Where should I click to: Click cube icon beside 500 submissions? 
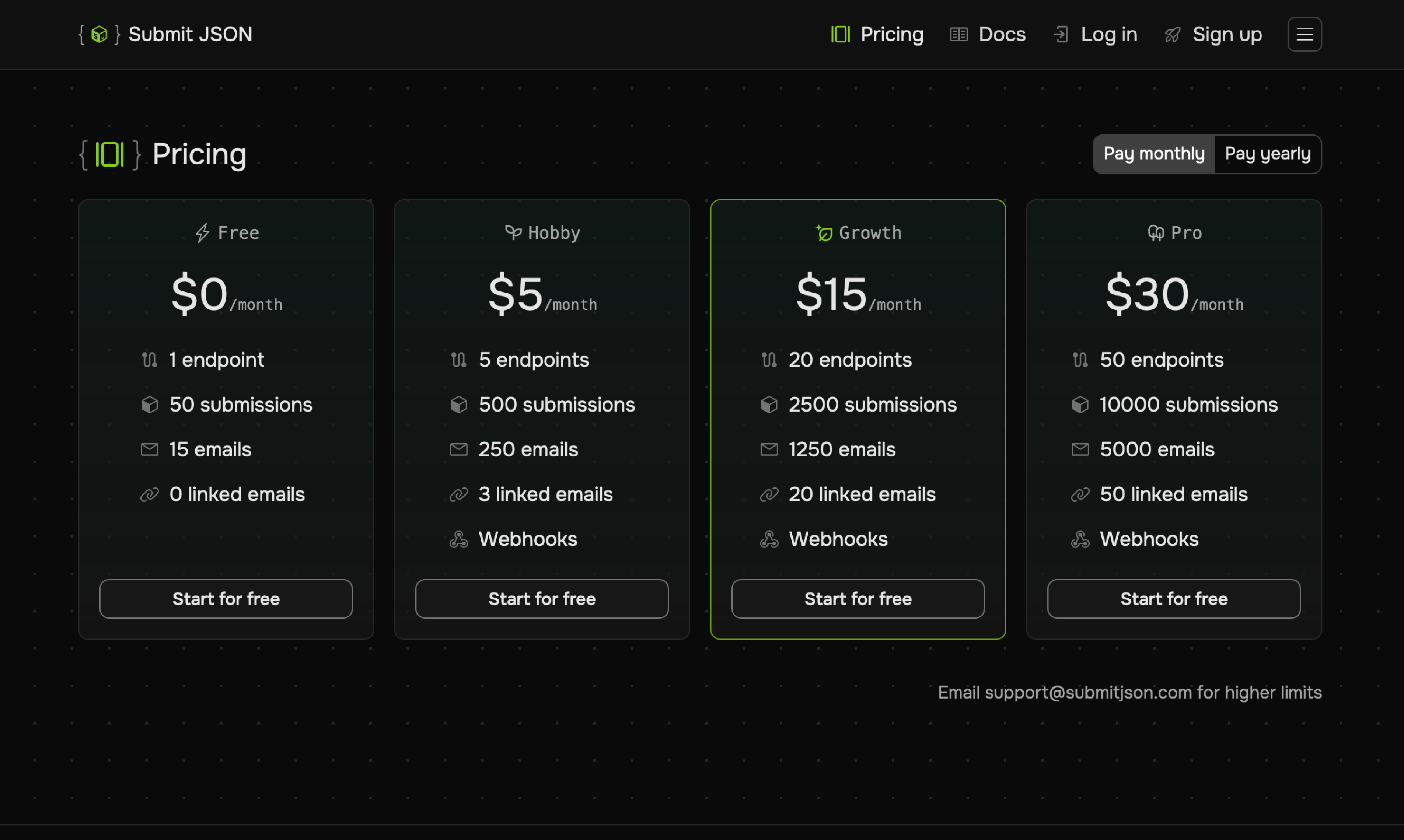[x=458, y=405]
